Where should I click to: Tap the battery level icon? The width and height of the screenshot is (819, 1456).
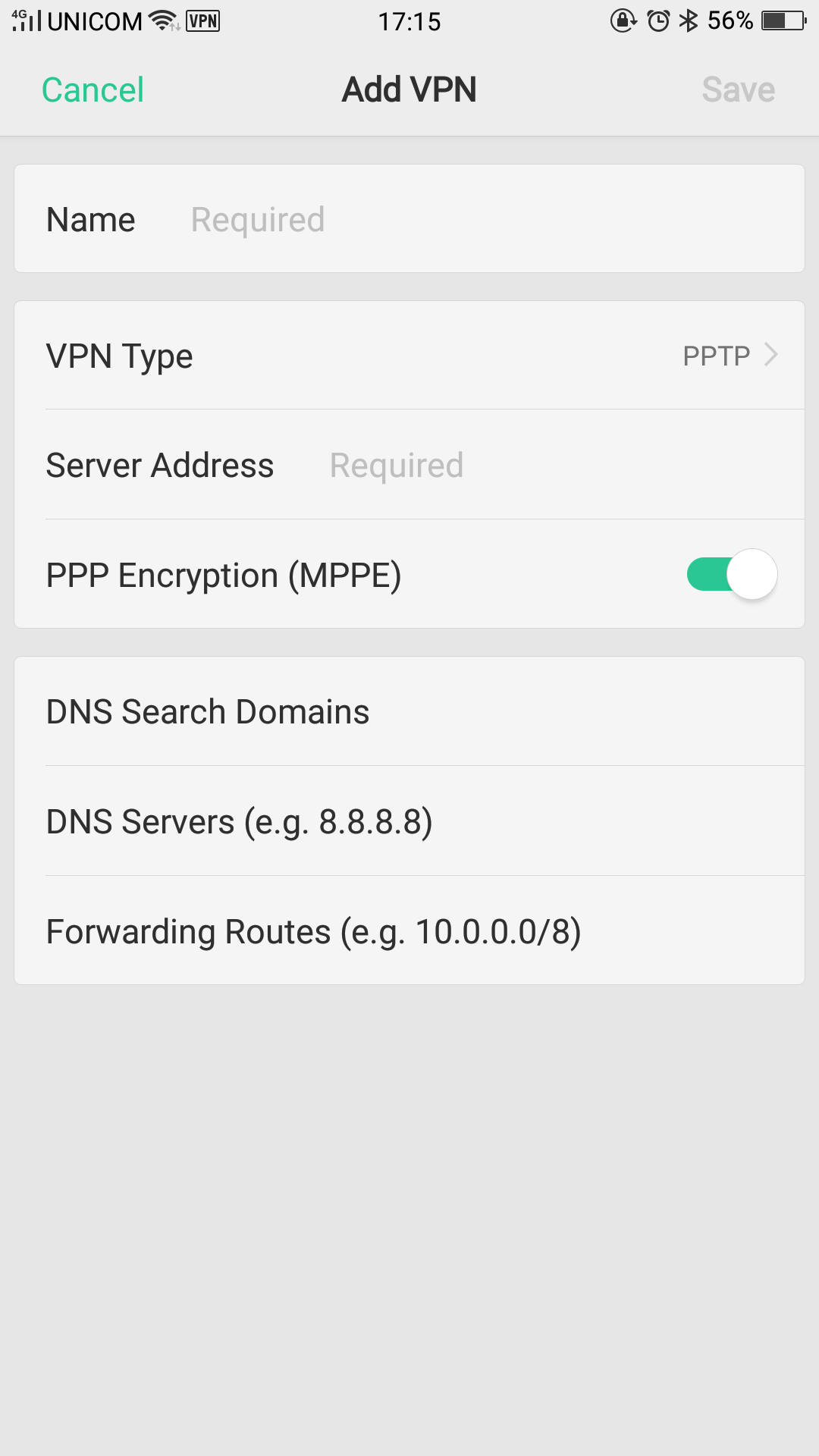click(784, 20)
